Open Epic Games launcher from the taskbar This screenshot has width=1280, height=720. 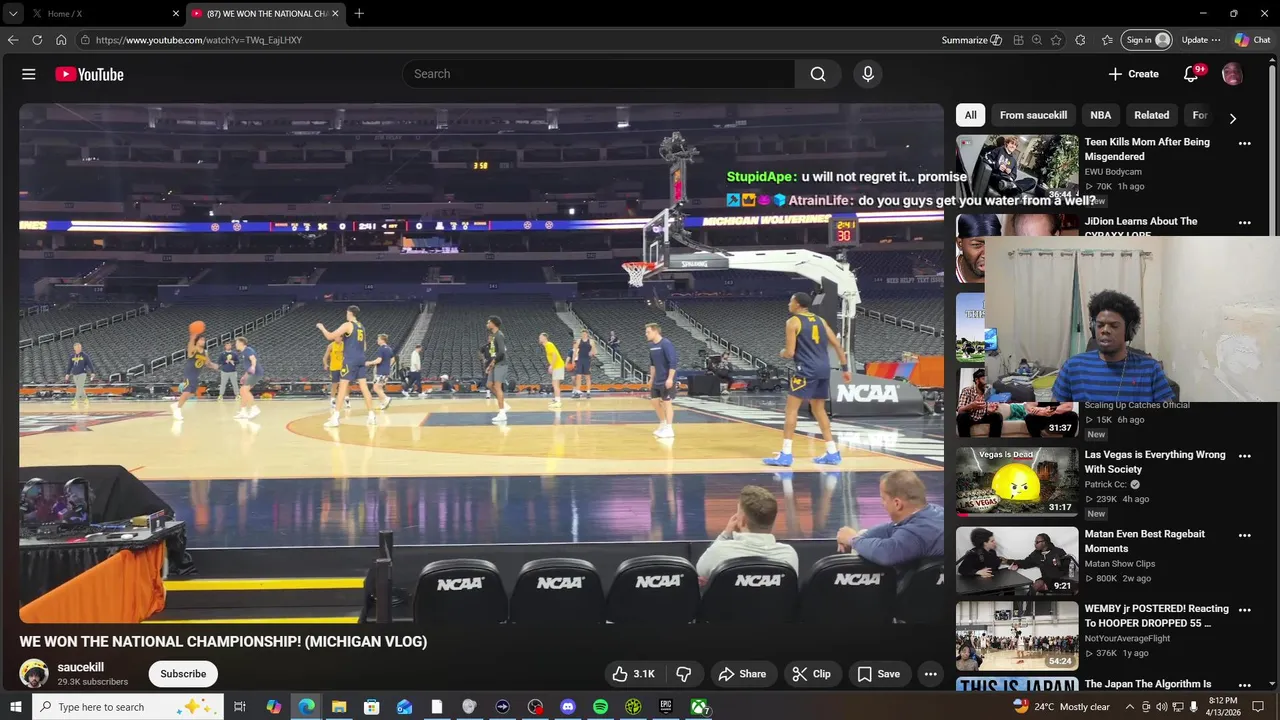(666, 707)
